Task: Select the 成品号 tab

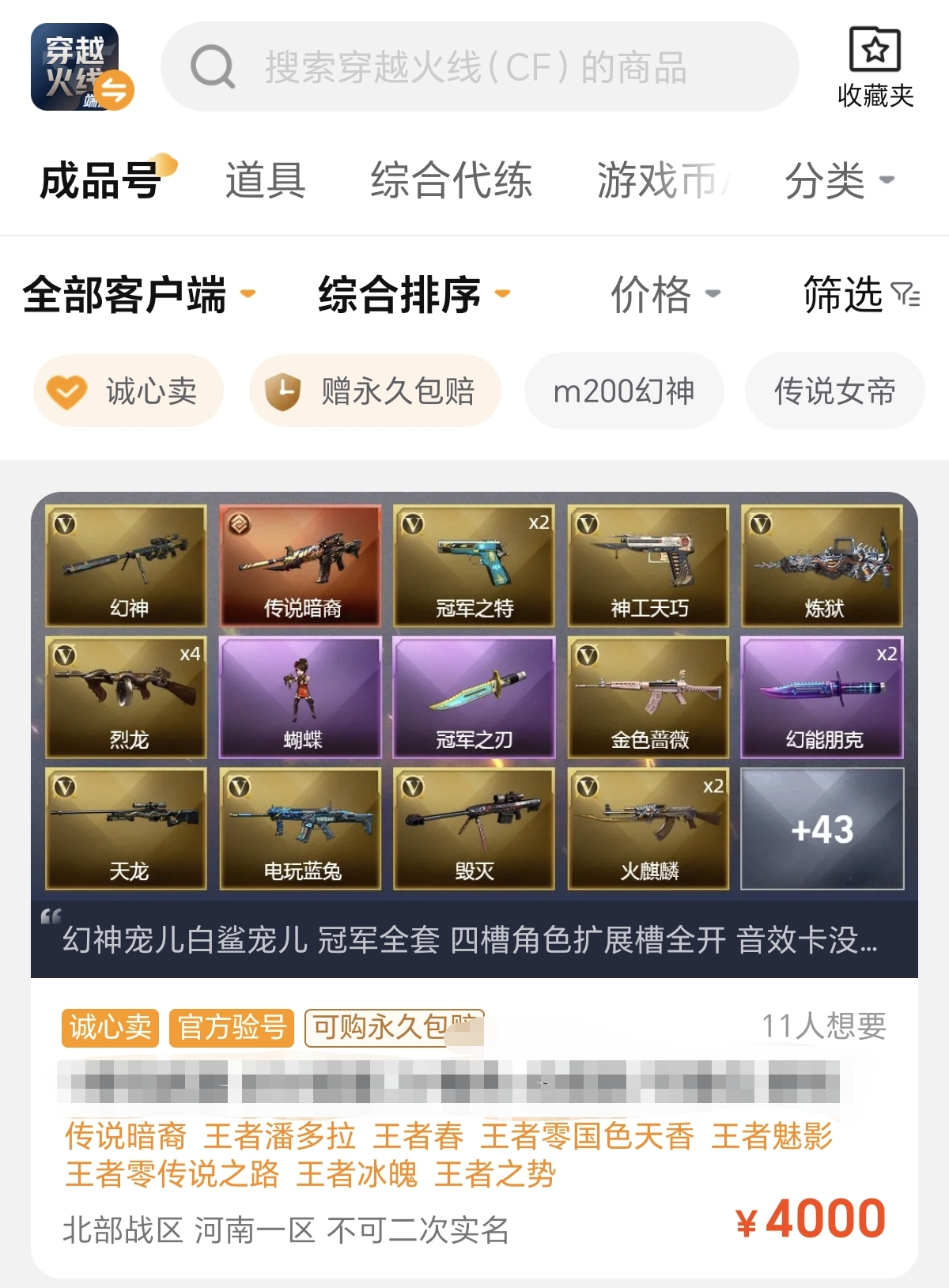Action: 100,180
